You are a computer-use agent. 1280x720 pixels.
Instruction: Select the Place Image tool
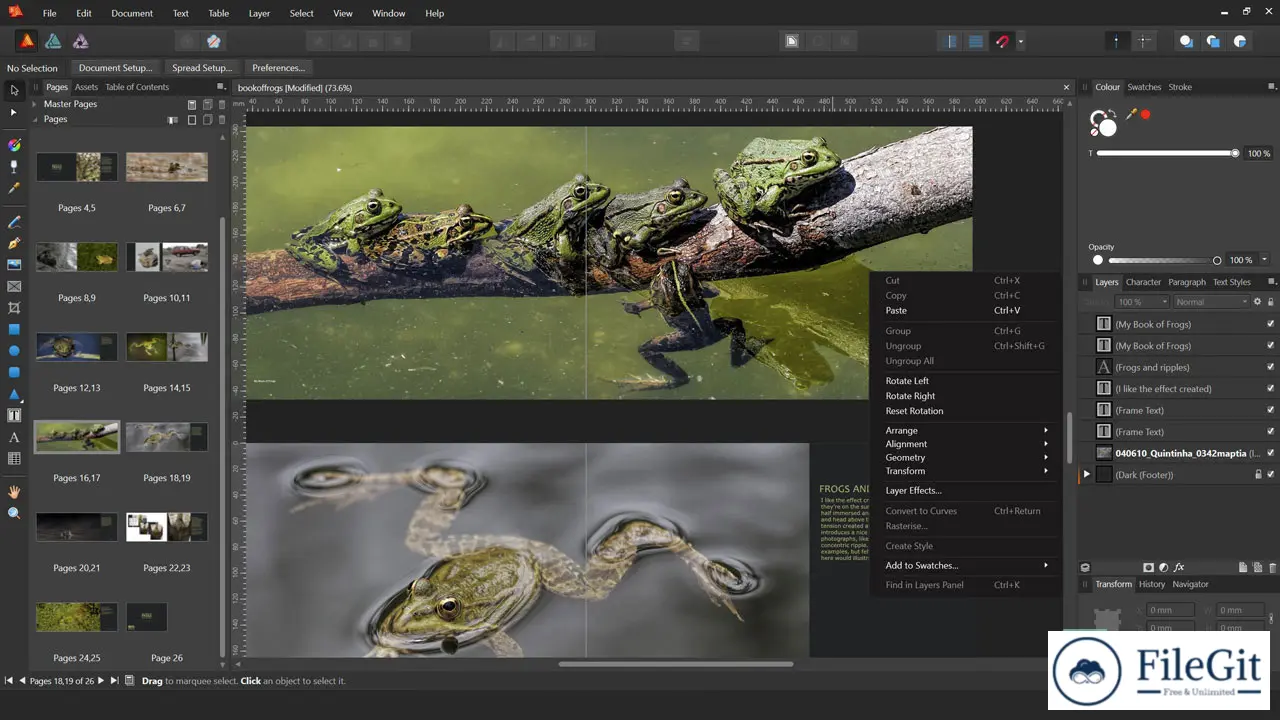[x=14, y=265]
